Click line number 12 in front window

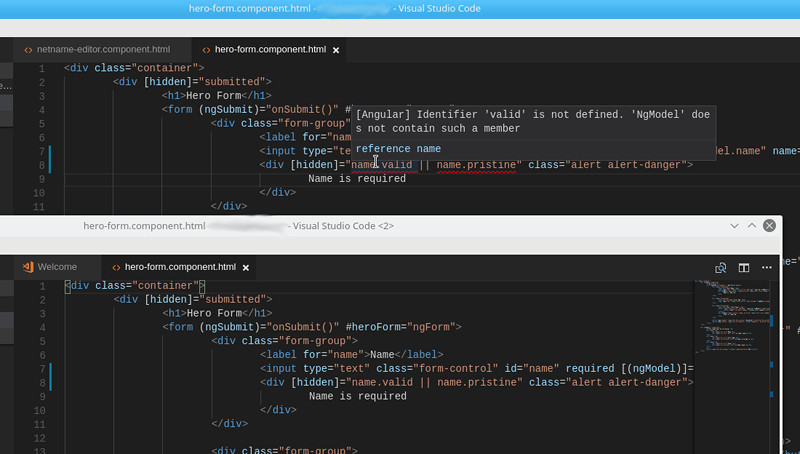coord(40,438)
